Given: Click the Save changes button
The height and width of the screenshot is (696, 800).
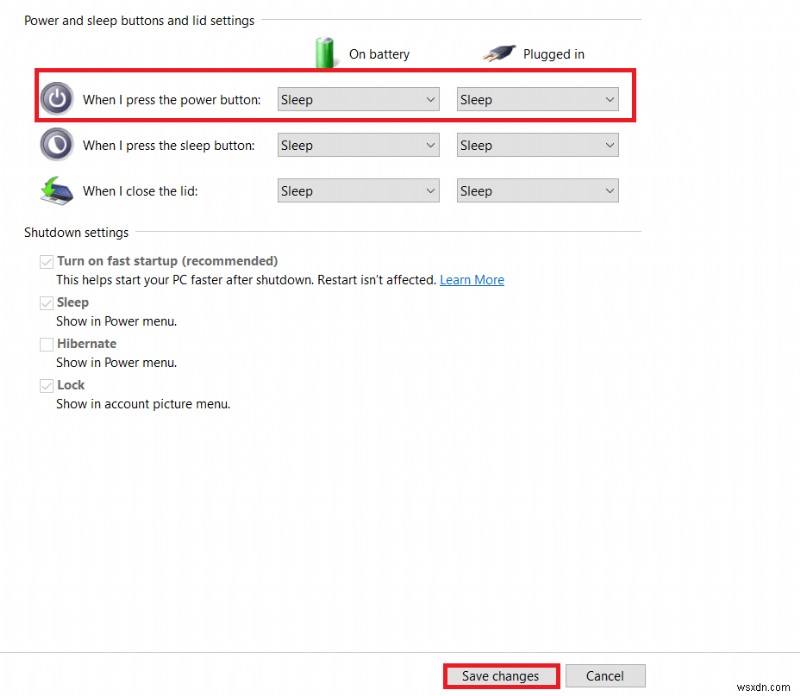Looking at the screenshot, I should (500, 675).
